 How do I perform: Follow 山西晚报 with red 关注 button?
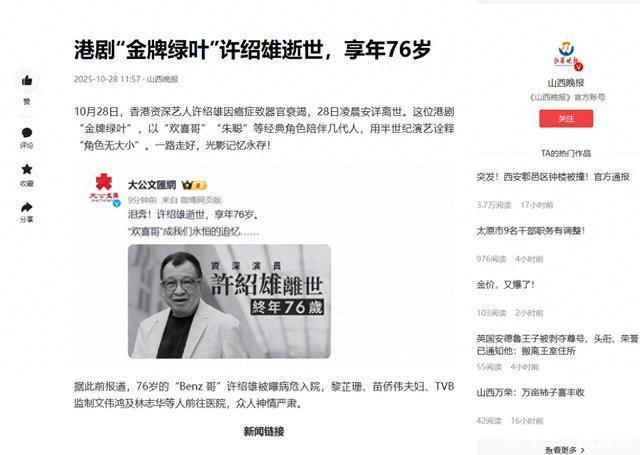point(566,119)
